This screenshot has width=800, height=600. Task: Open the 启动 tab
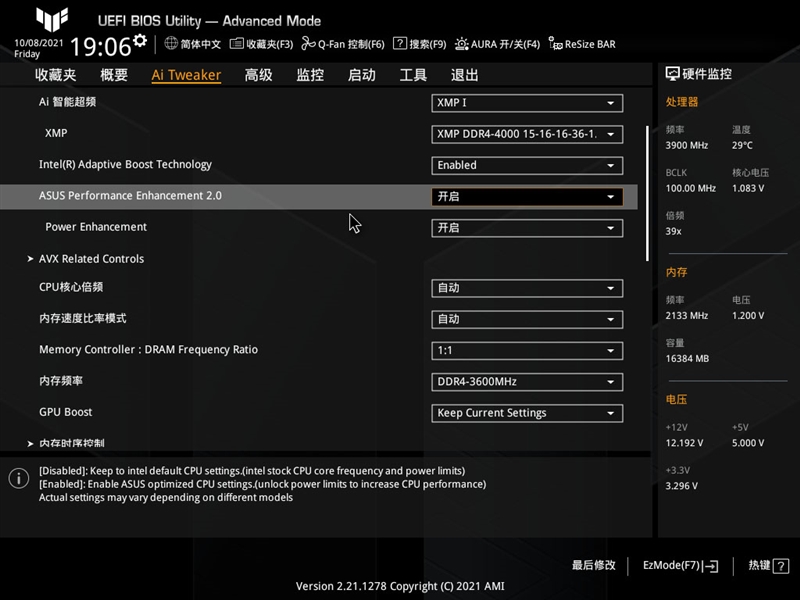click(362, 75)
